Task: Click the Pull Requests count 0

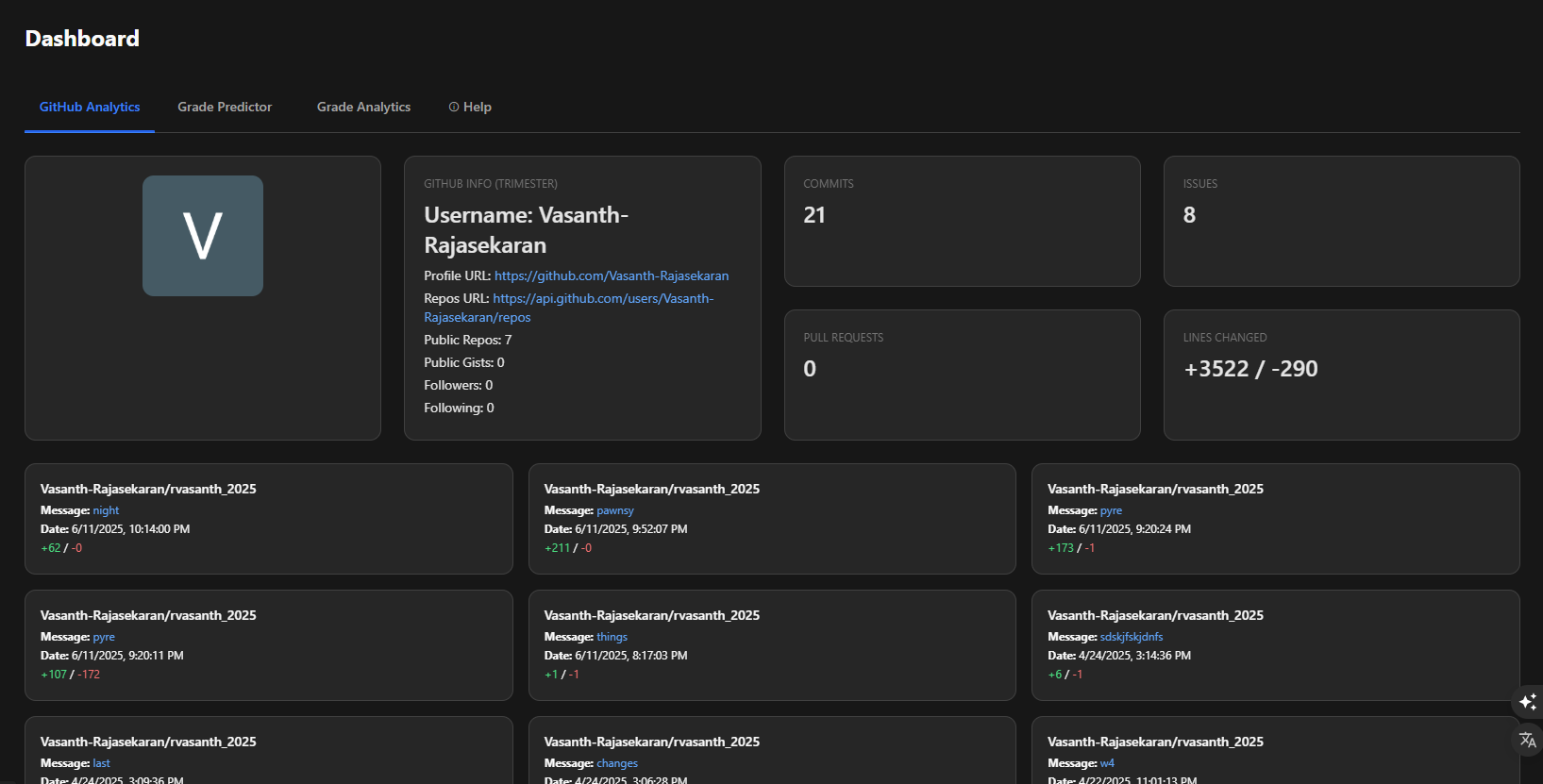Action: (x=810, y=369)
